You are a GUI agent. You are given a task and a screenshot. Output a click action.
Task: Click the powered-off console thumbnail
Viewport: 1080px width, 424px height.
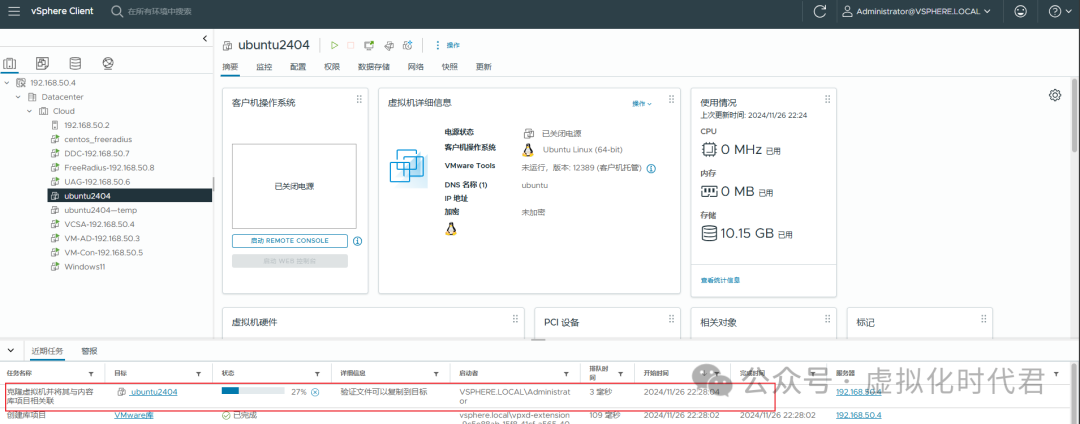pyautogui.click(x=294, y=186)
